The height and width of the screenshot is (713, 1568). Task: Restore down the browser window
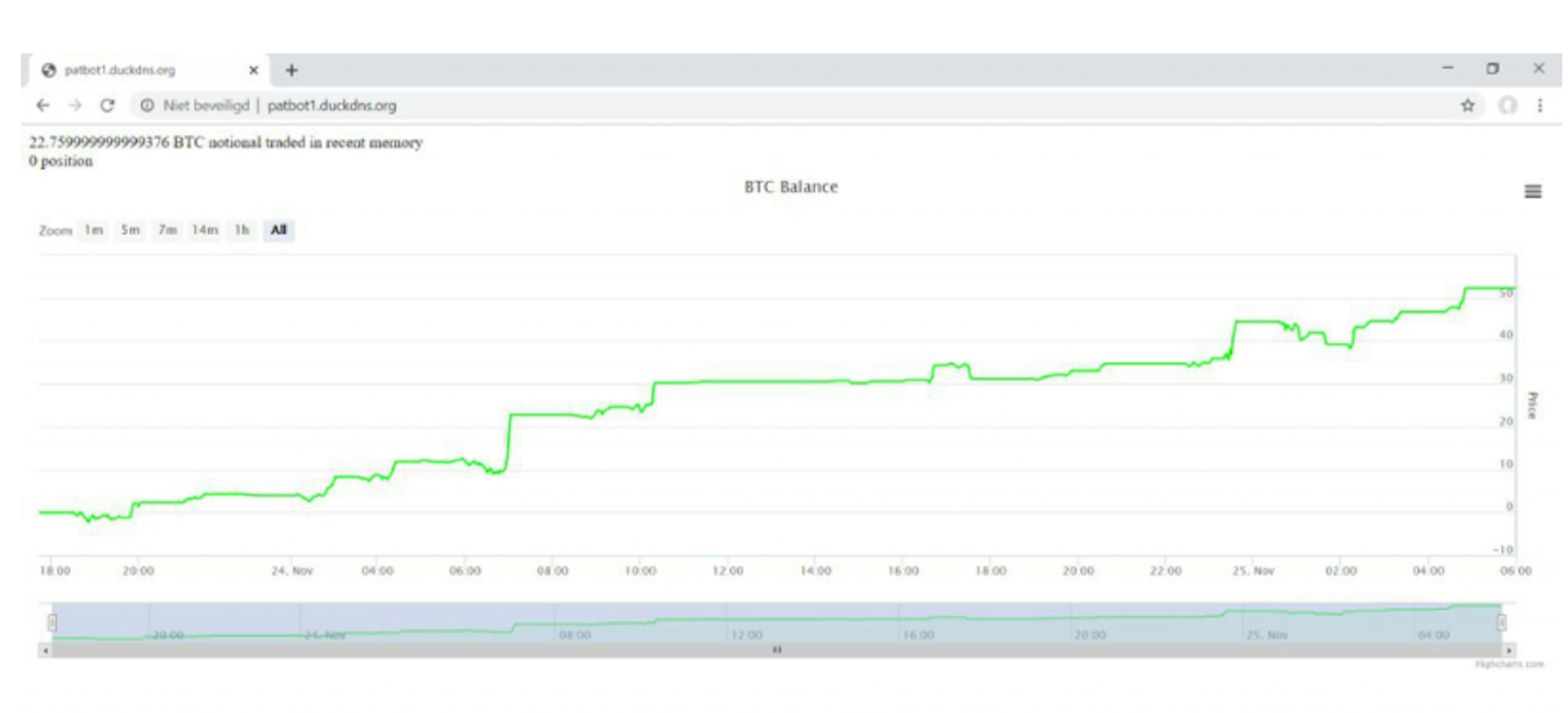1492,68
